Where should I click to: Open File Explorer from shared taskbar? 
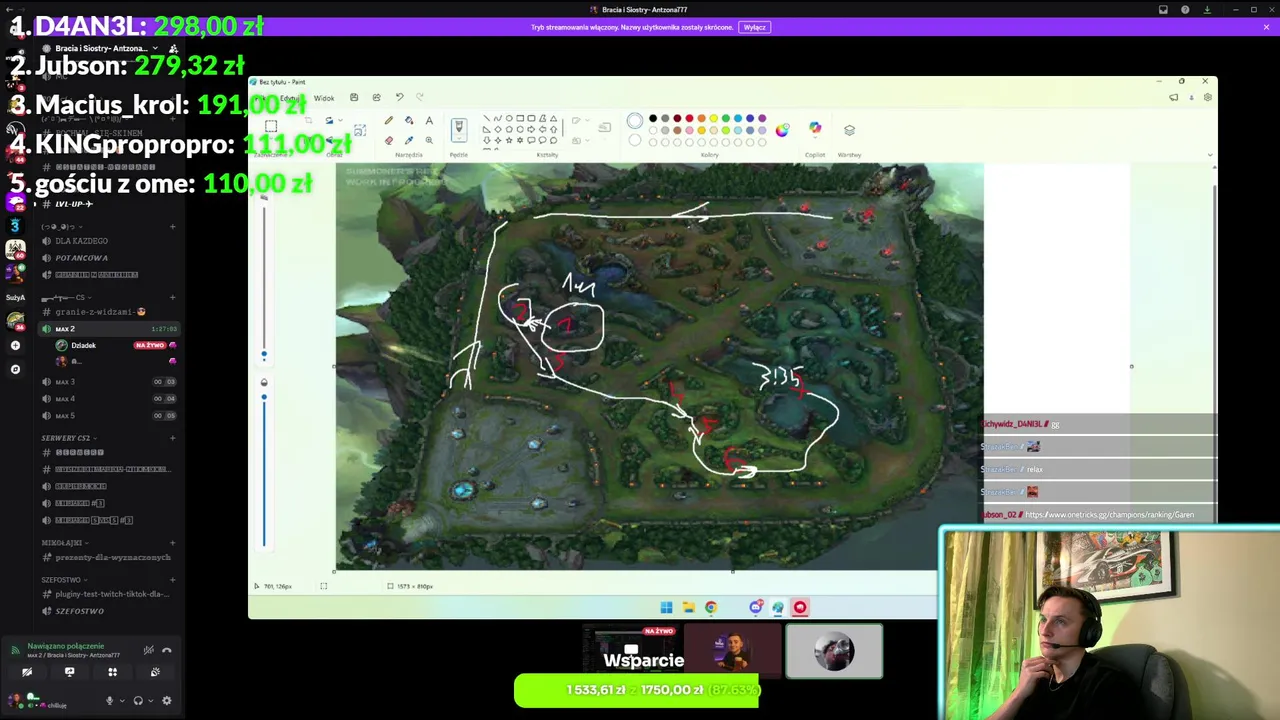click(688, 607)
